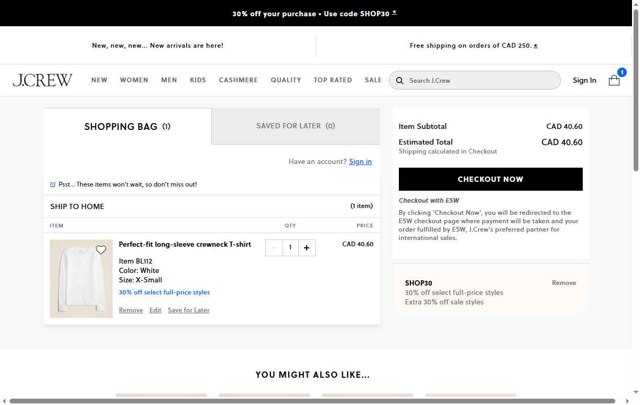
Task: Click the Shipping calculated in Checkout text
Action: point(448,151)
